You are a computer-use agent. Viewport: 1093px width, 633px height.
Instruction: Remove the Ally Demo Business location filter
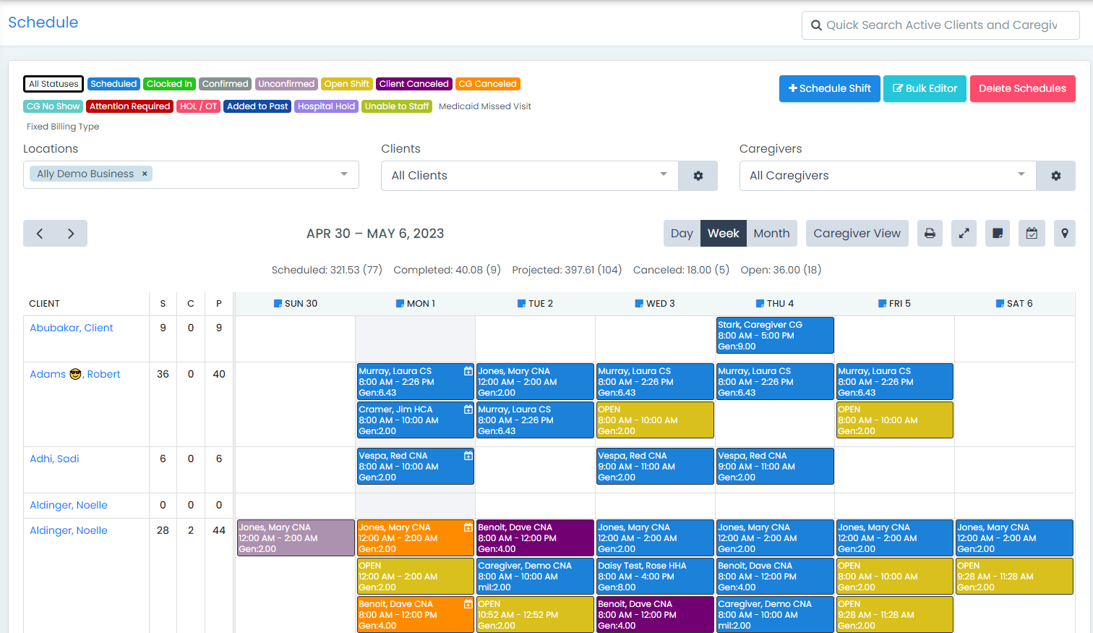pos(144,173)
